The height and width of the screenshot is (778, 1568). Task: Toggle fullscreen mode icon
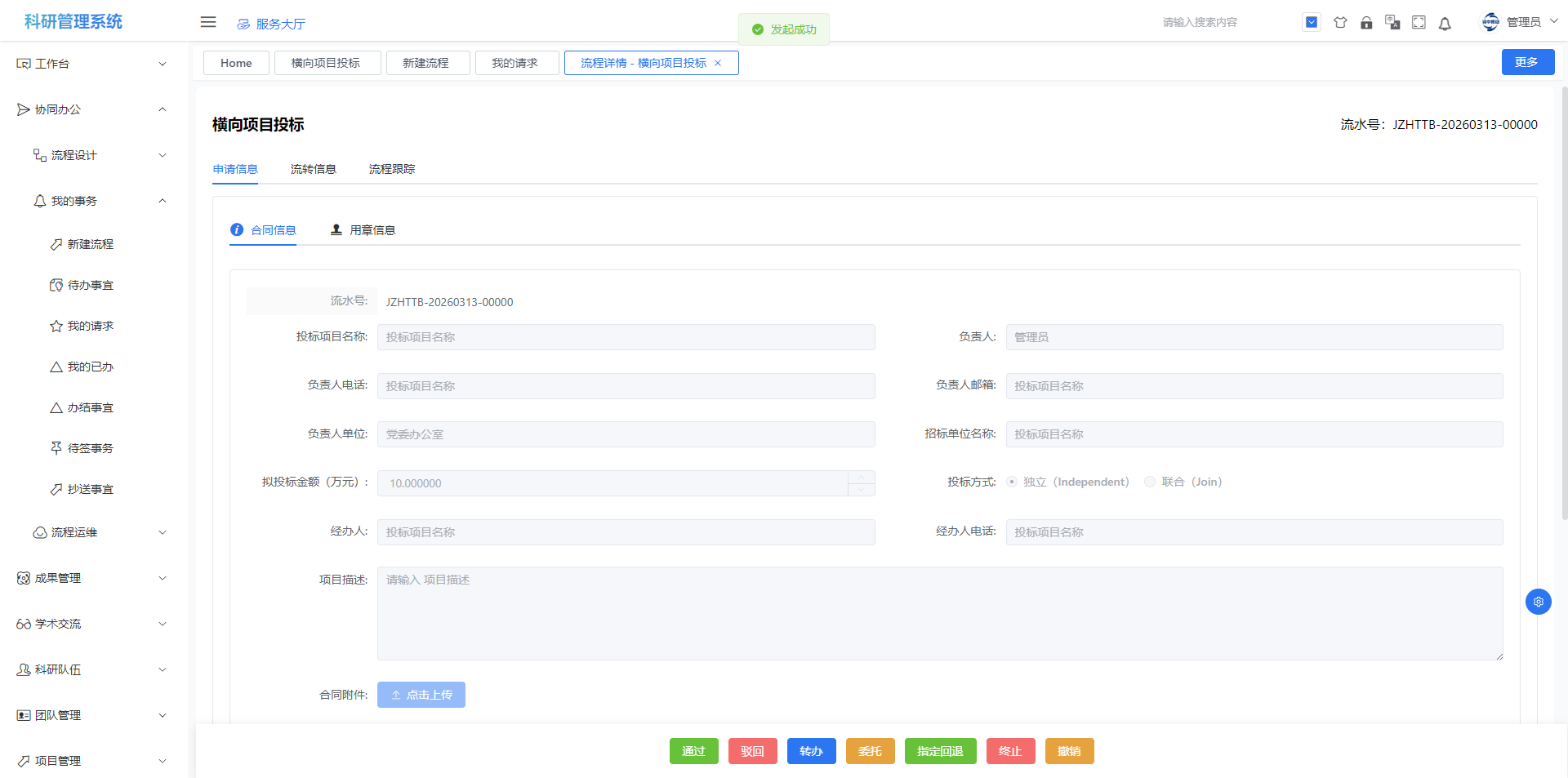pyautogui.click(x=1419, y=23)
